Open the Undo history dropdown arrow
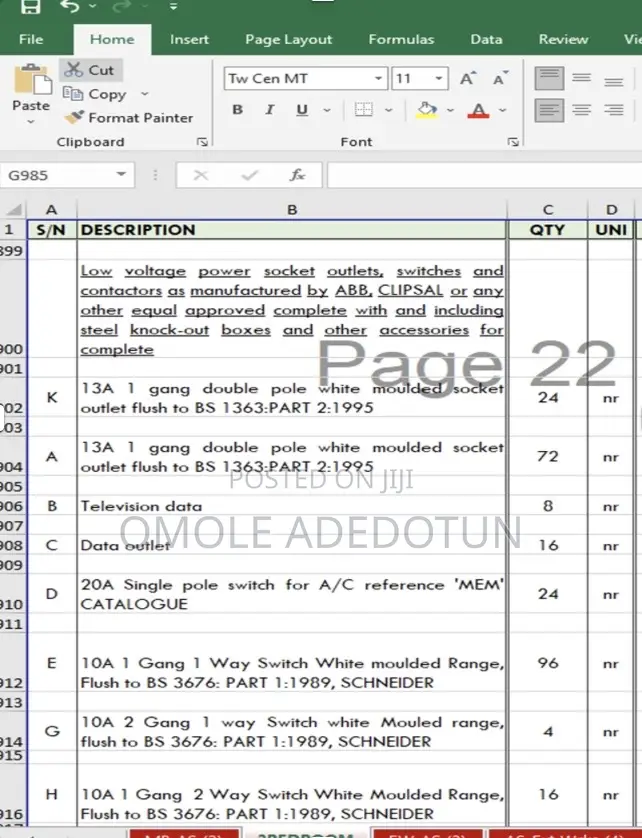642x838 pixels. [x=93, y=6]
